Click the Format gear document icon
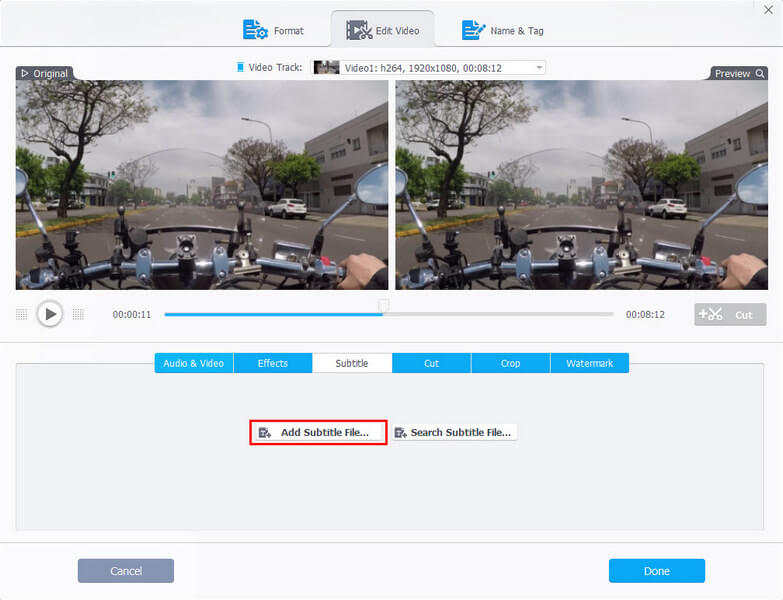This screenshot has width=783, height=600. point(255,30)
